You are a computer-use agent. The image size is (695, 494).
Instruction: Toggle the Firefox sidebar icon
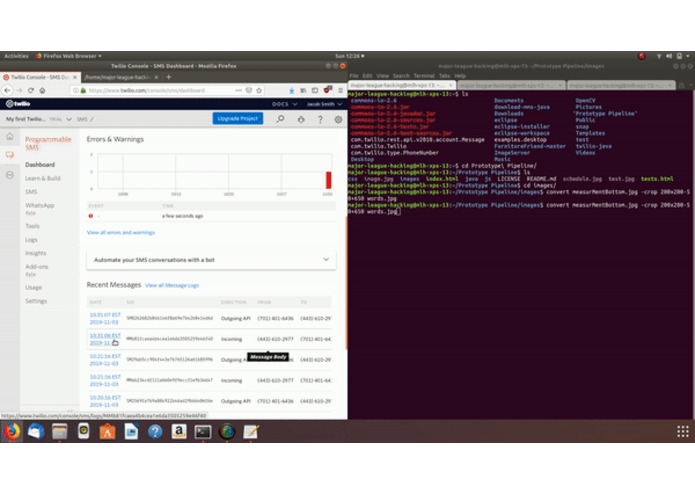click(315, 90)
